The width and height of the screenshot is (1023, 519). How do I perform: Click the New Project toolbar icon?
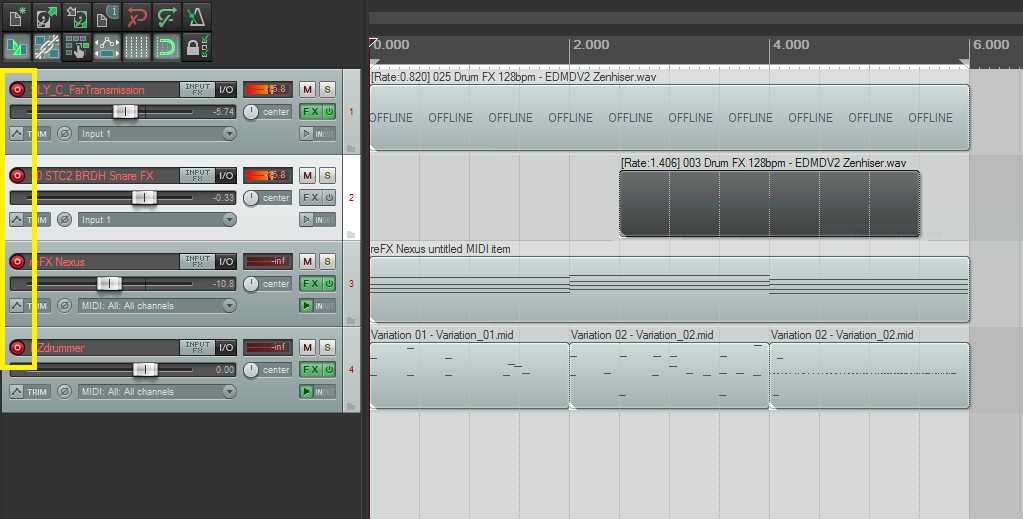[17, 16]
